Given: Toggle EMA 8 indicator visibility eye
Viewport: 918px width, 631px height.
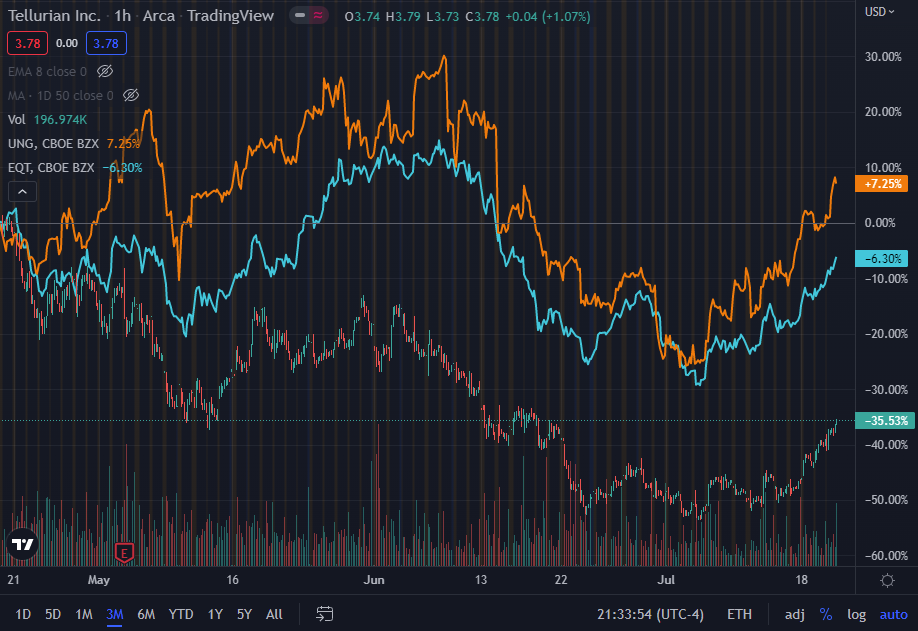Looking at the screenshot, I should point(105,71).
